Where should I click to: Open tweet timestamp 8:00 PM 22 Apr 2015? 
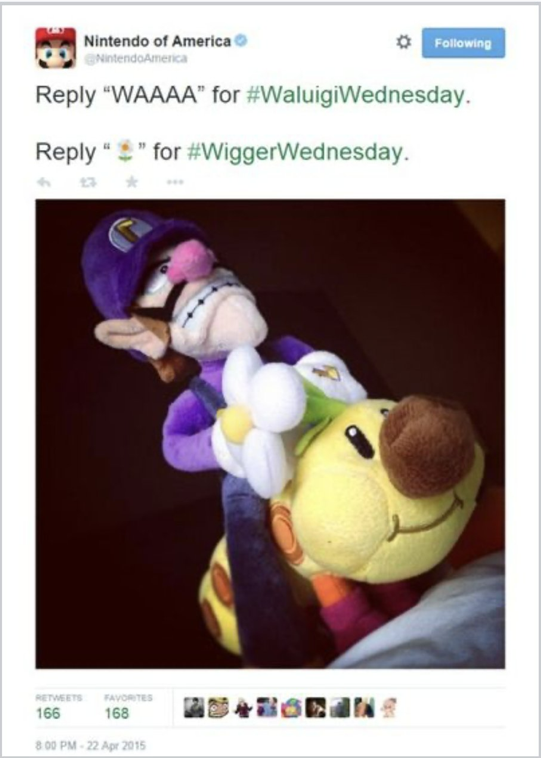(x=90, y=745)
